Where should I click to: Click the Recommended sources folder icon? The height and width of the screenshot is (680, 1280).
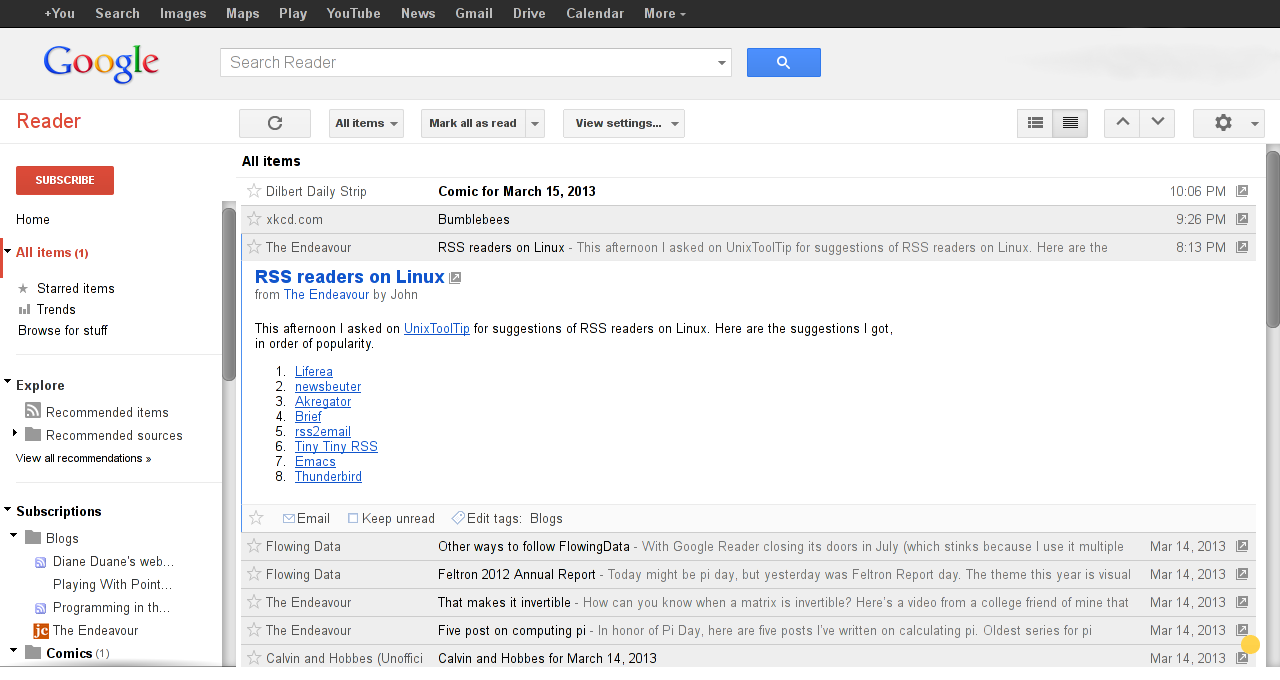tap(33, 434)
